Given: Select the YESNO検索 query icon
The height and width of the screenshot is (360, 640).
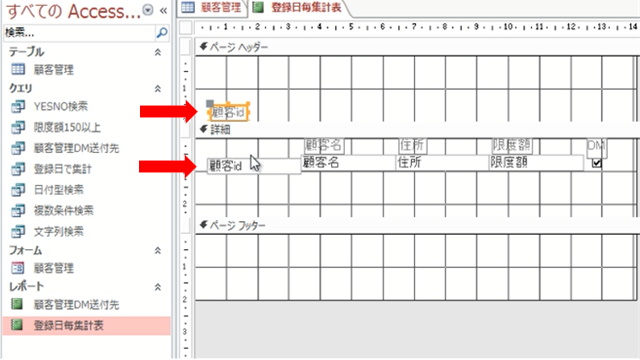Looking at the screenshot, I should (18, 107).
